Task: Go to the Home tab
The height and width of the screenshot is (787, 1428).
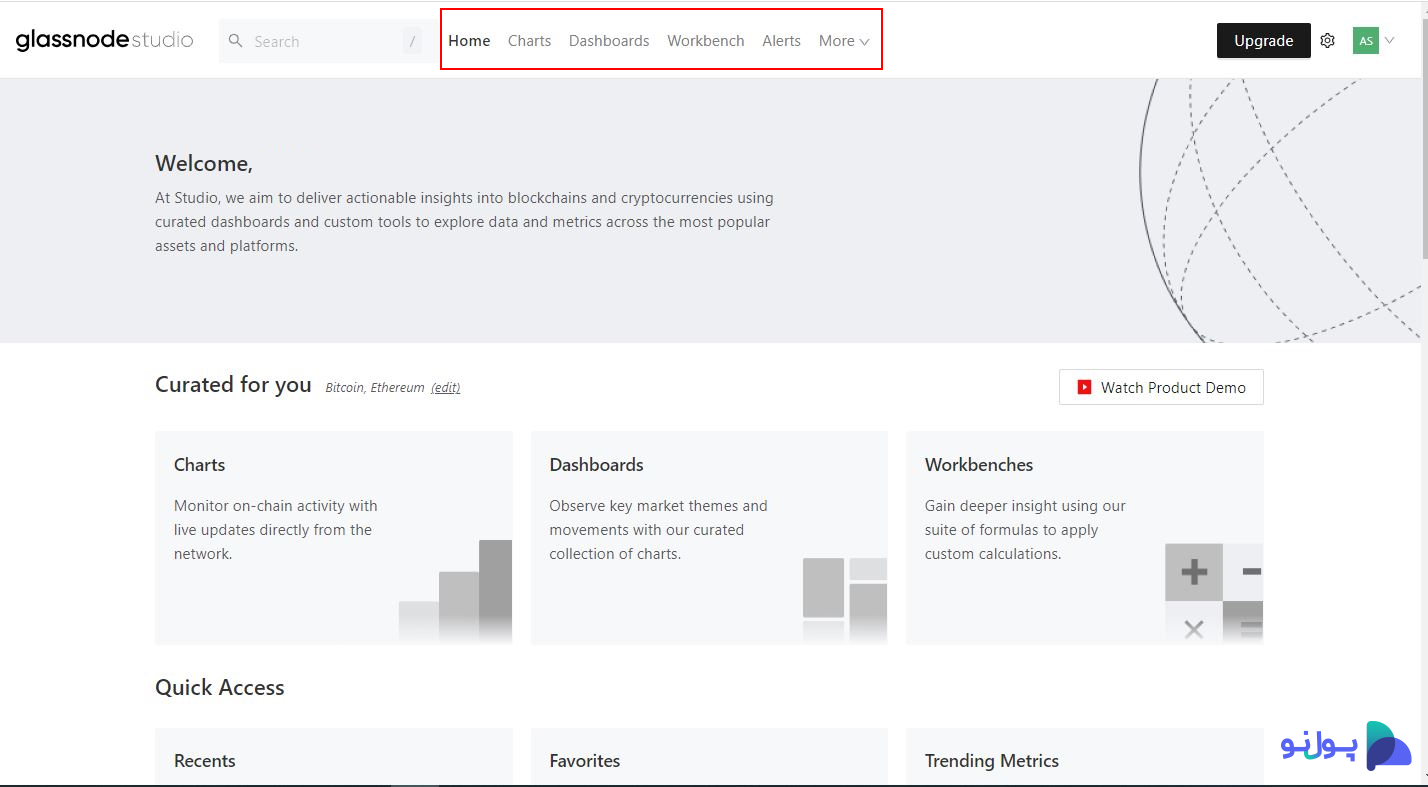Action: click(469, 41)
